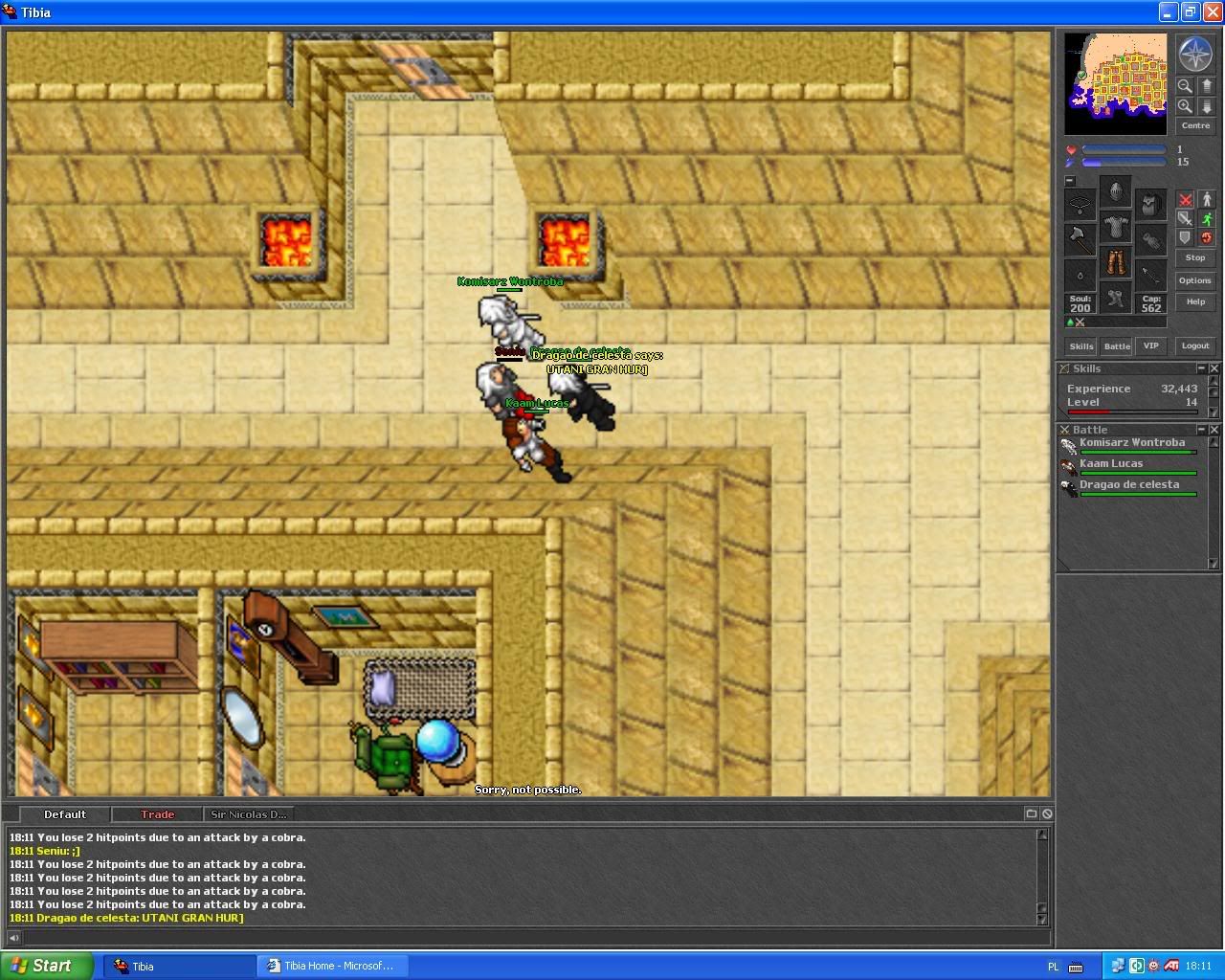This screenshot has height=980, width=1225.
Task: Select Komisarz Wontroba in Battle list
Action: click(x=1128, y=446)
